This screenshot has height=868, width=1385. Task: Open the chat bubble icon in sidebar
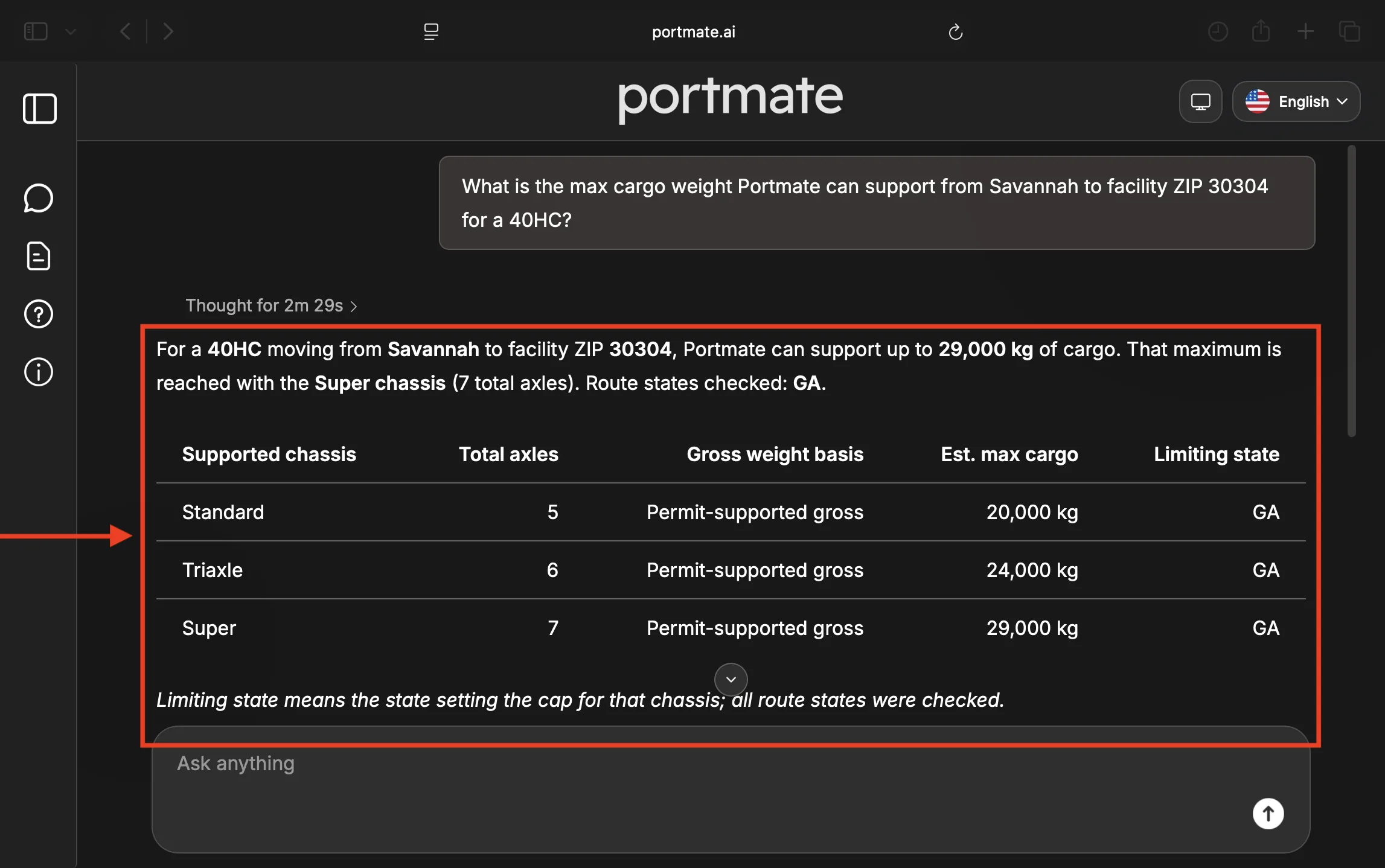coord(39,198)
